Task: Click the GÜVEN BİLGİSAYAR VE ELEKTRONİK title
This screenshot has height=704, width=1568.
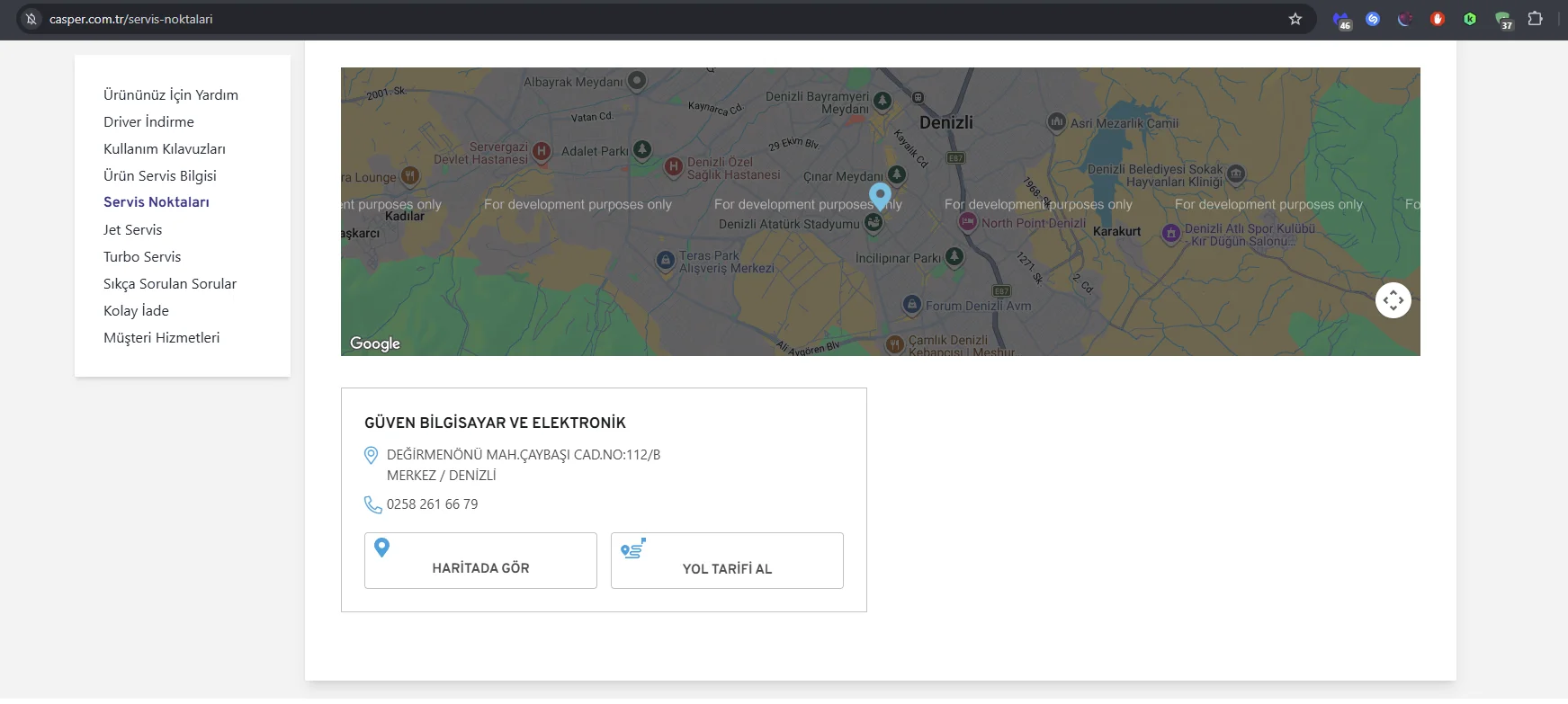Action: click(495, 423)
